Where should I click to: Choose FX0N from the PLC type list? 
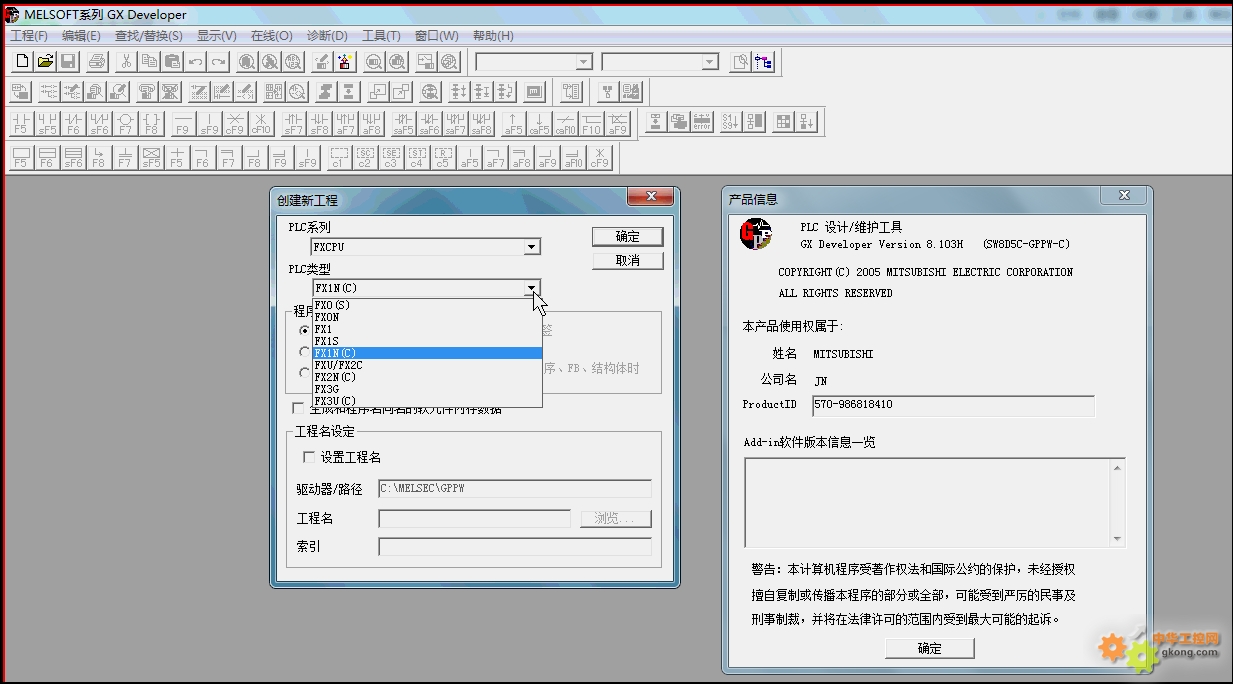point(427,317)
